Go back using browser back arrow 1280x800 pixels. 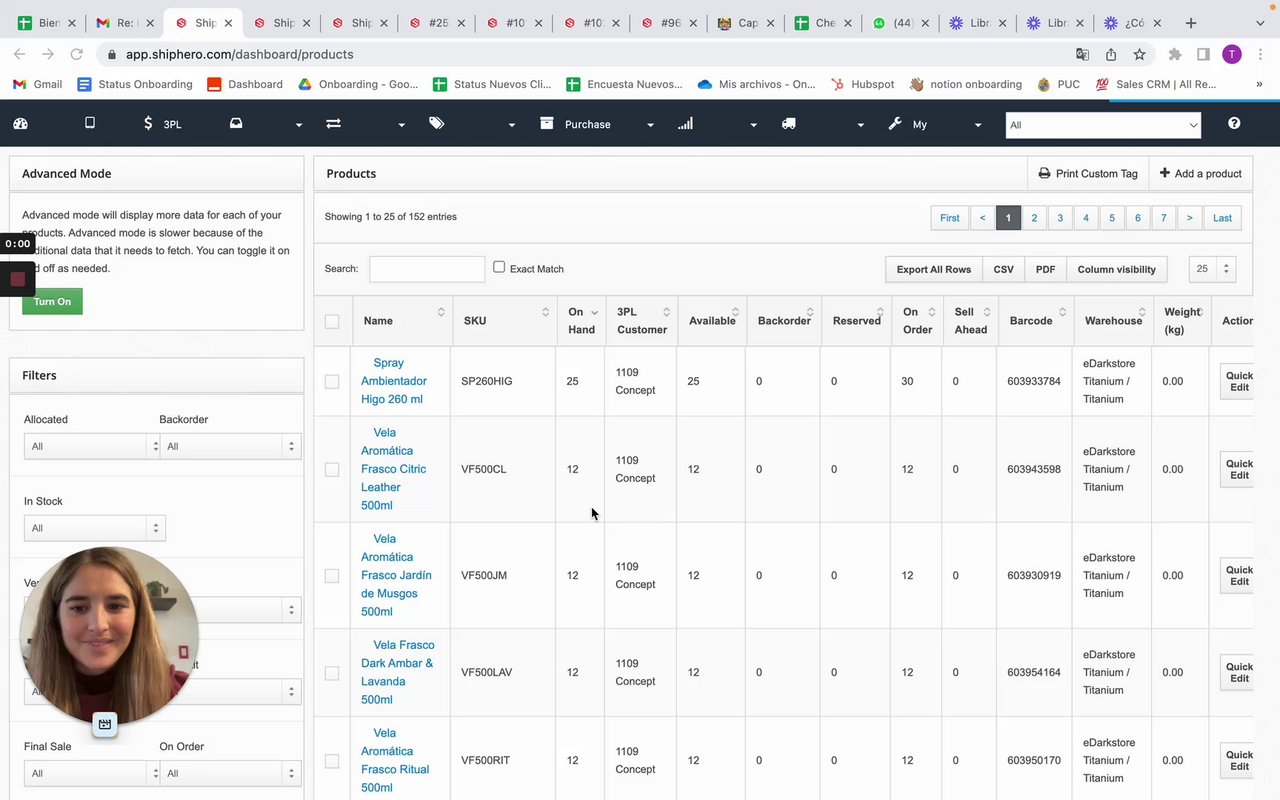click(x=20, y=54)
